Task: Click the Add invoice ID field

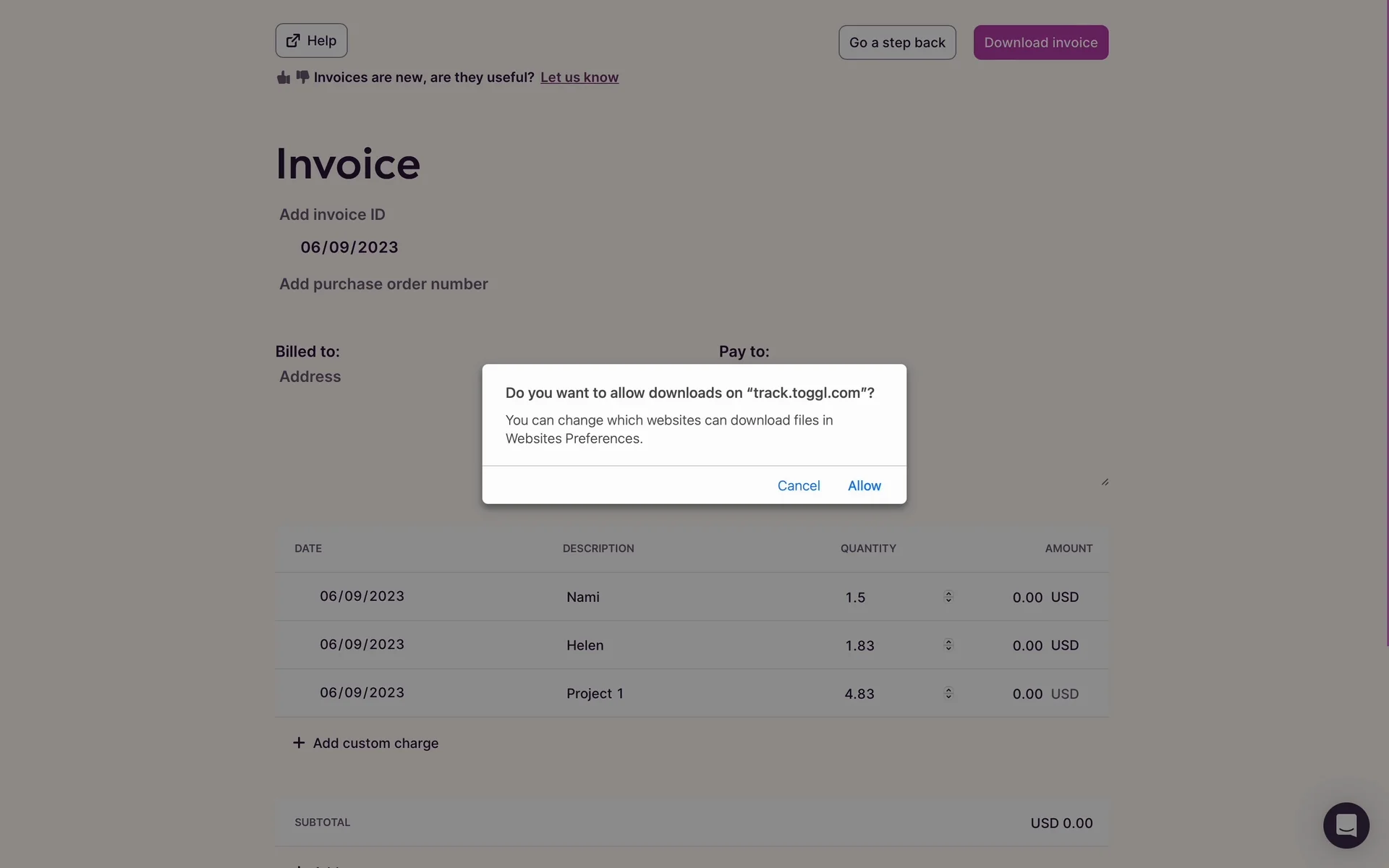Action: (x=332, y=215)
